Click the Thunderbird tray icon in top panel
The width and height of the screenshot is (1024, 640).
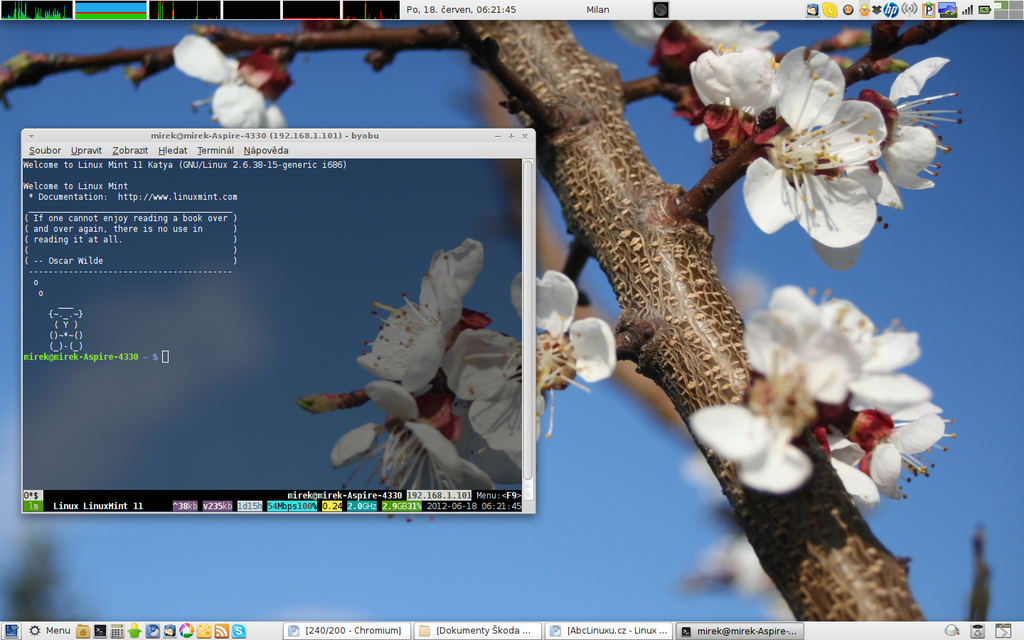pos(812,10)
